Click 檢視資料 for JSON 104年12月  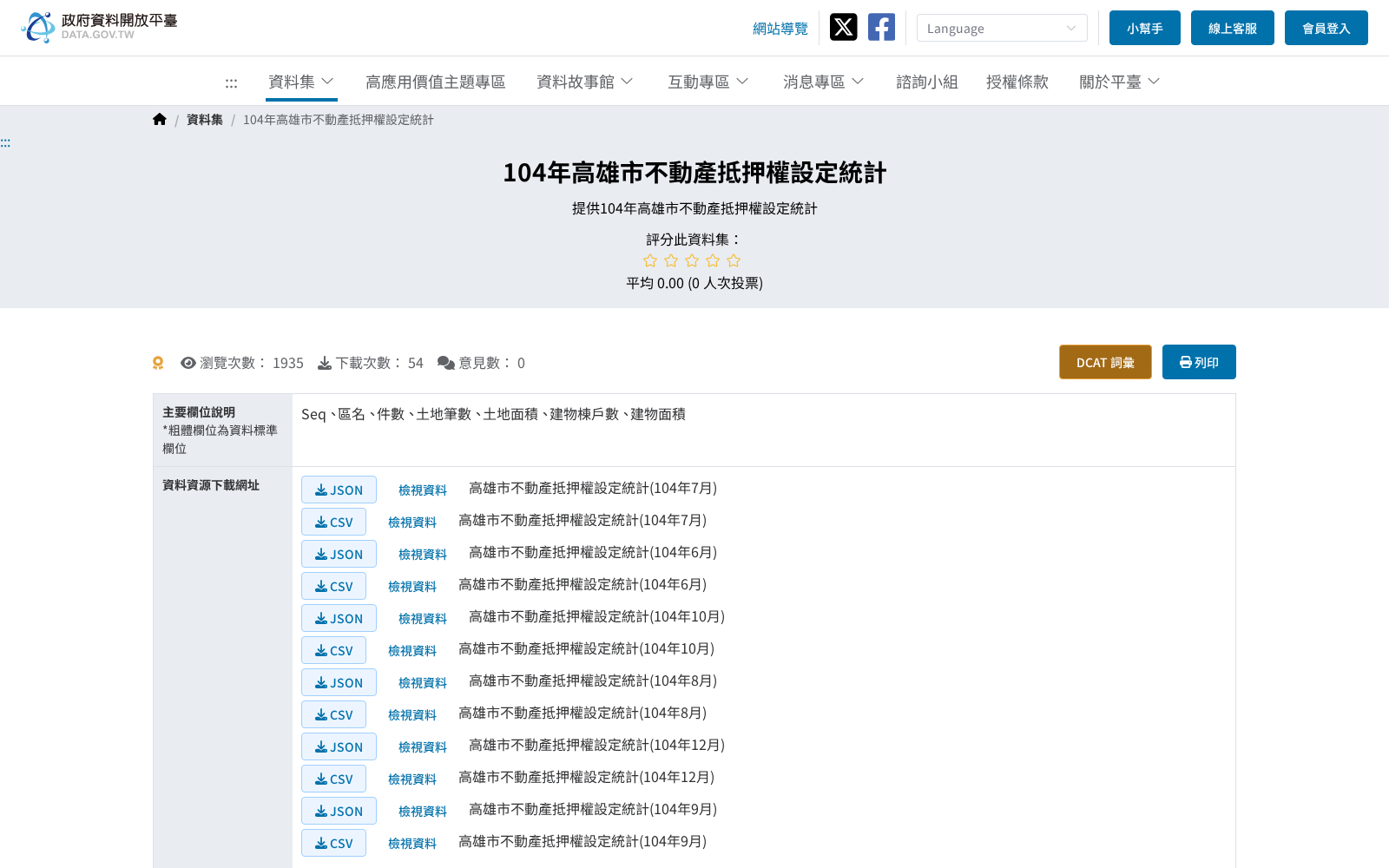point(423,747)
